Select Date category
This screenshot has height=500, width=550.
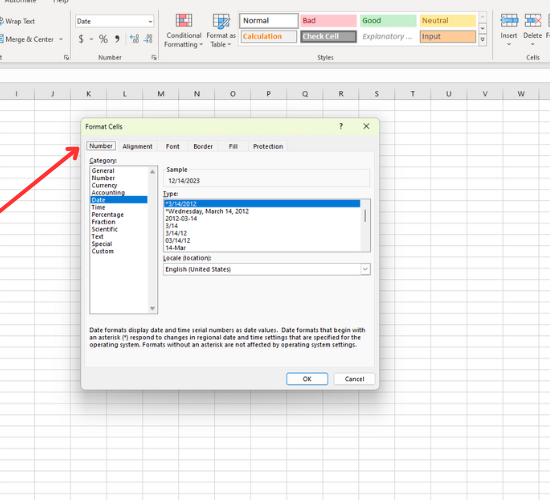click(x=119, y=200)
